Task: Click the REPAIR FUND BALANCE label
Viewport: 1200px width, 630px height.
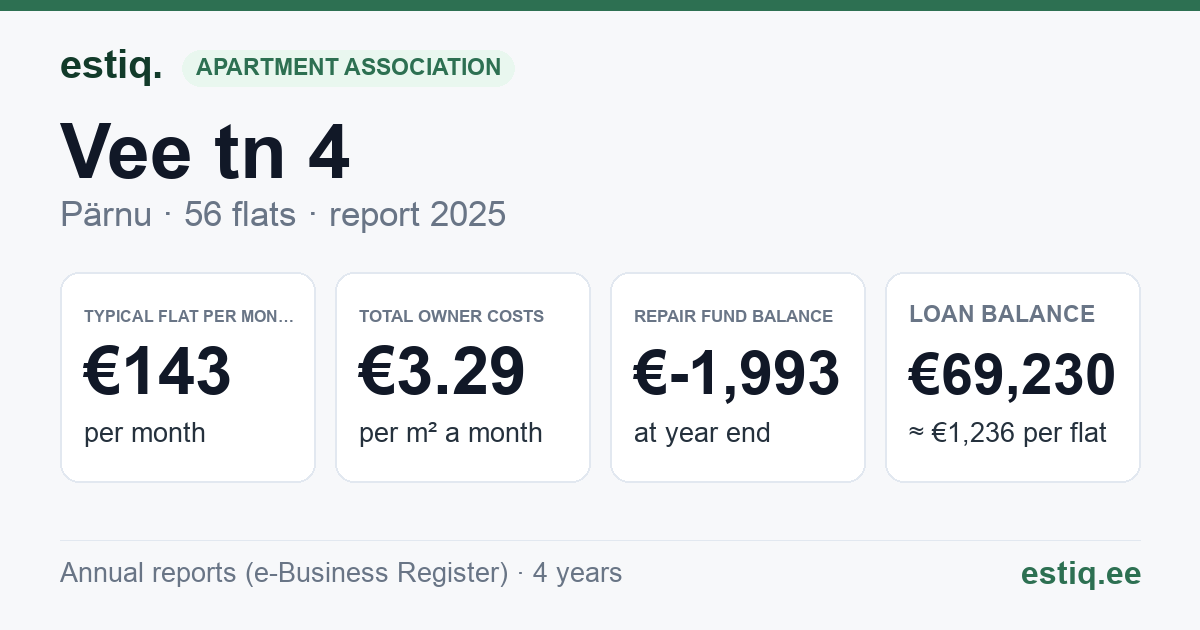Action: (x=734, y=316)
